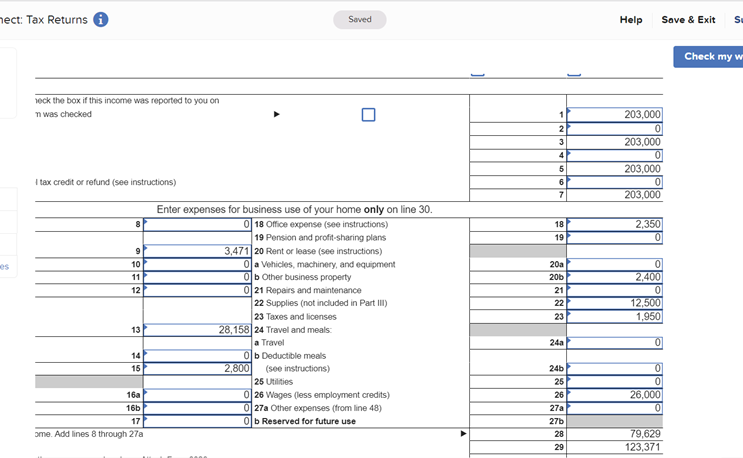This screenshot has width=743, height=458.
Task: Click the '26 Wages' label
Action: click(322, 395)
